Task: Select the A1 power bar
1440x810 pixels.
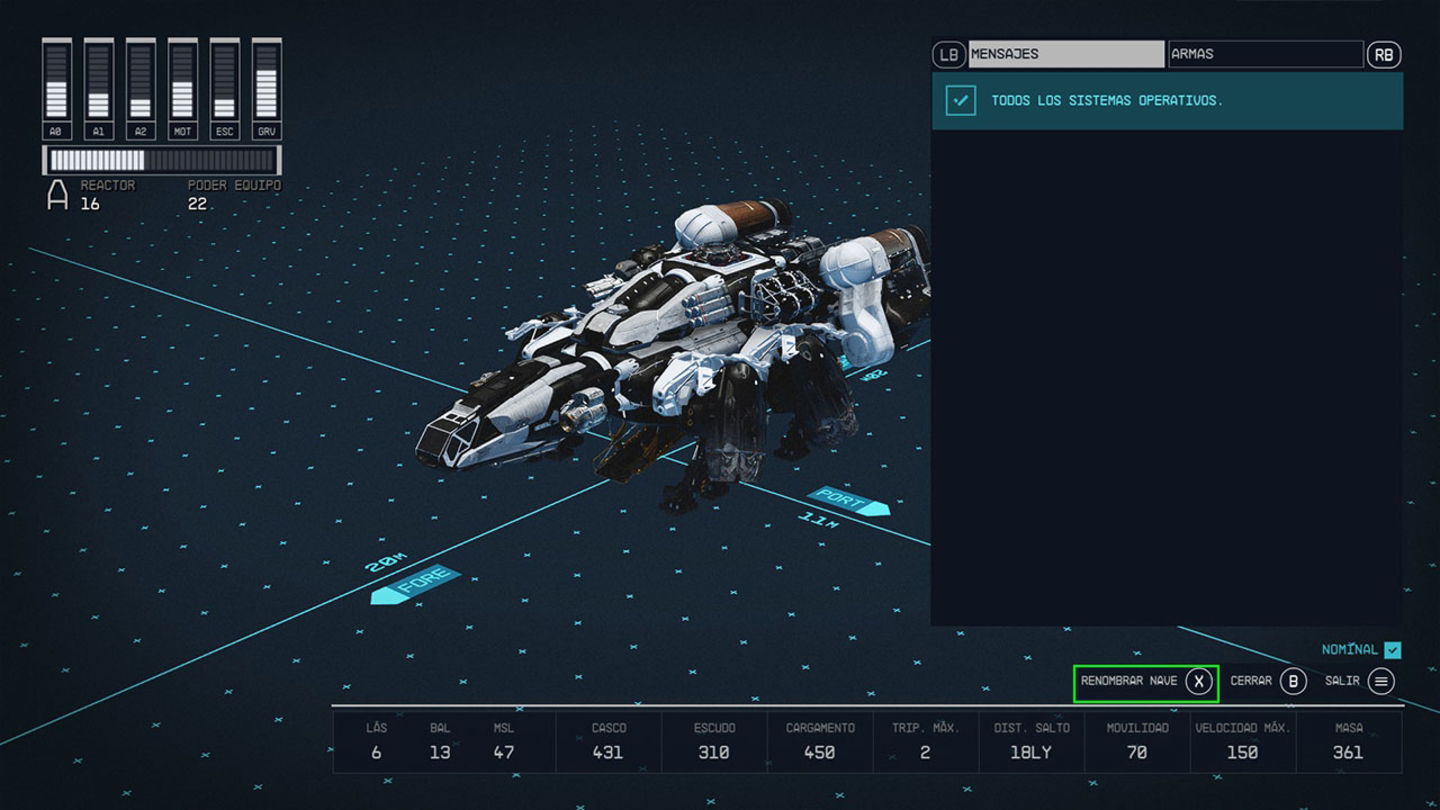Action: point(99,89)
